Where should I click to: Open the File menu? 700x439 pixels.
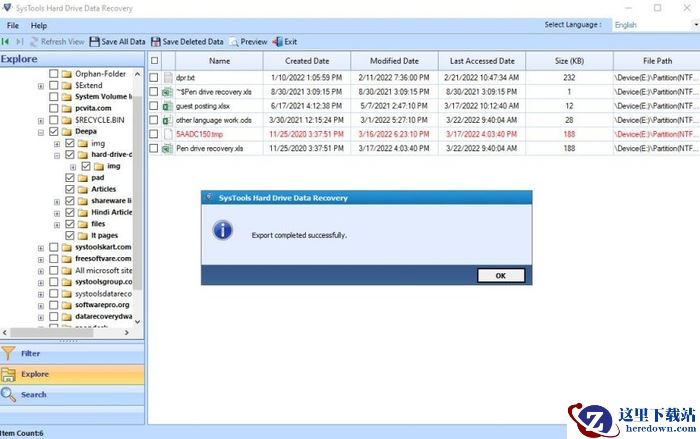(x=13, y=25)
